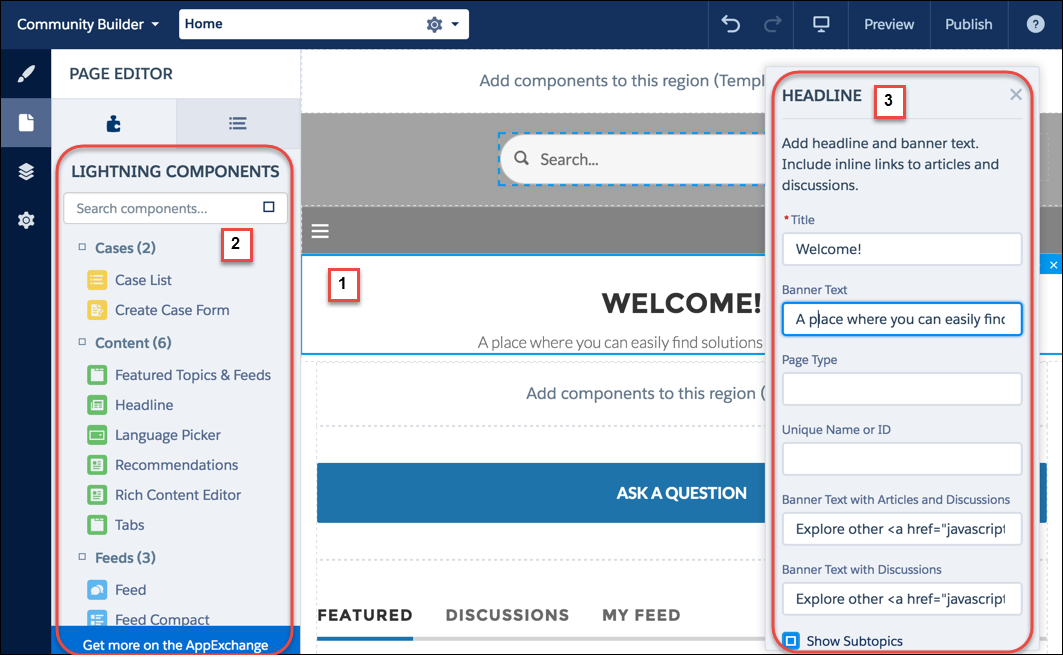Collapse the Content (6) group
The height and width of the screenshot is (655, 1063).
(82, 342)
